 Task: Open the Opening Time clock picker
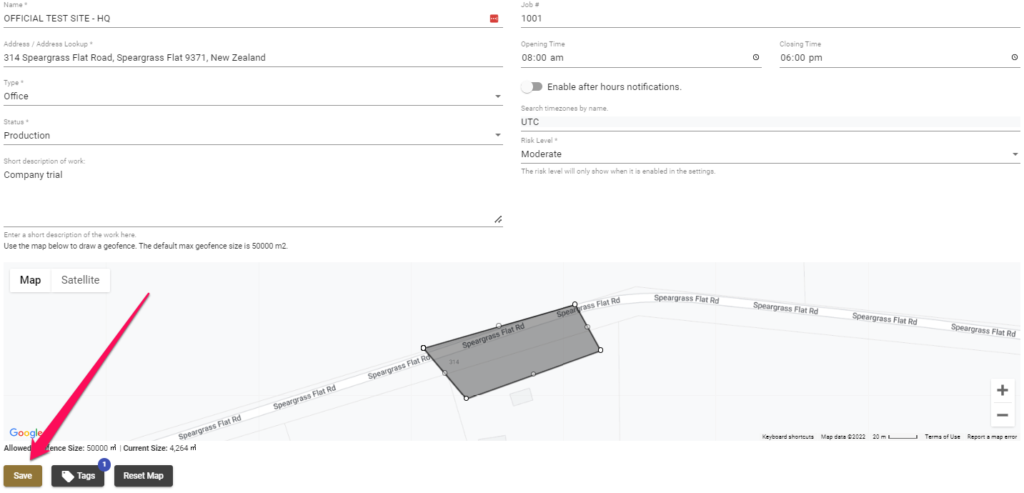tap(756, 57)
